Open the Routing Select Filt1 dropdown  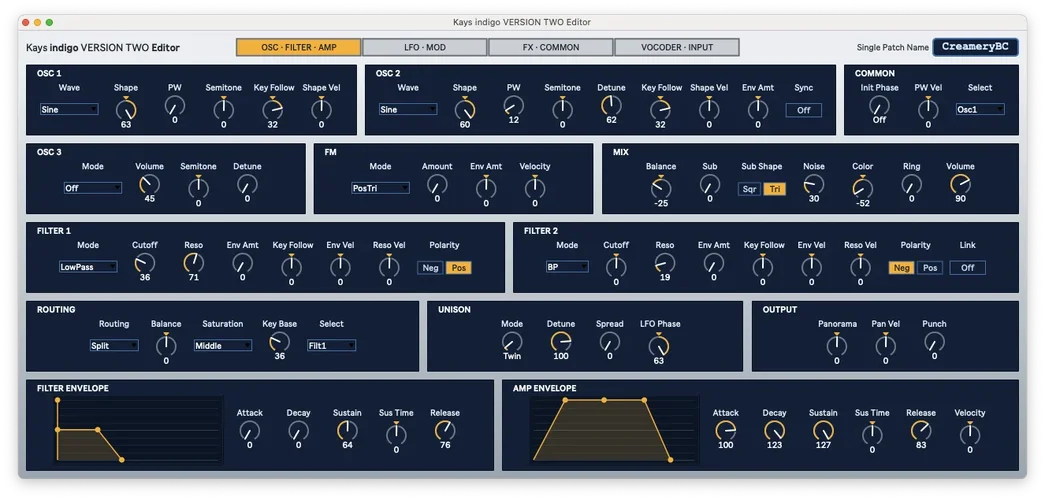[331, 345]
